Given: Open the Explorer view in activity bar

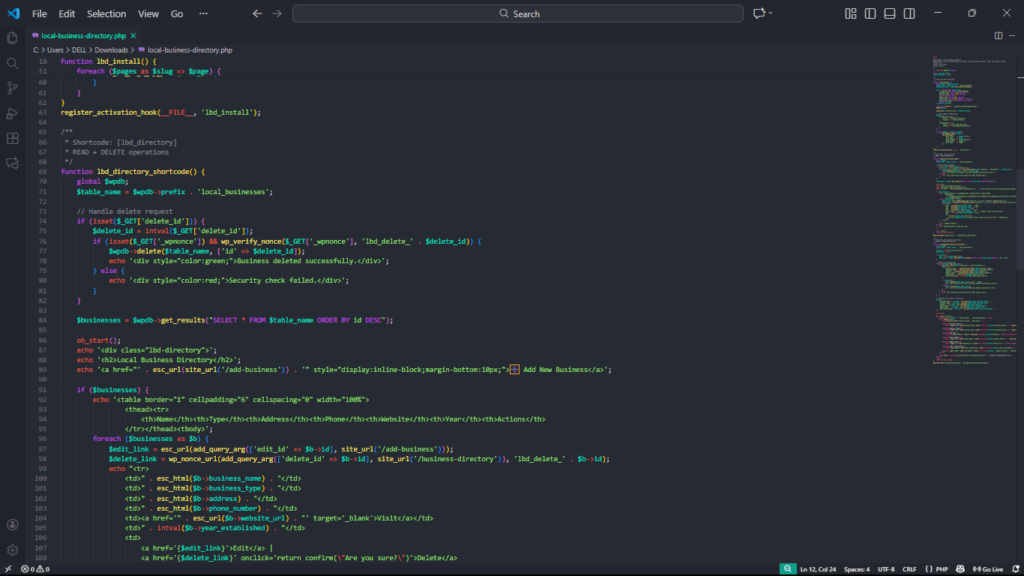Looking at the screenshot, I should click(13, 38).
